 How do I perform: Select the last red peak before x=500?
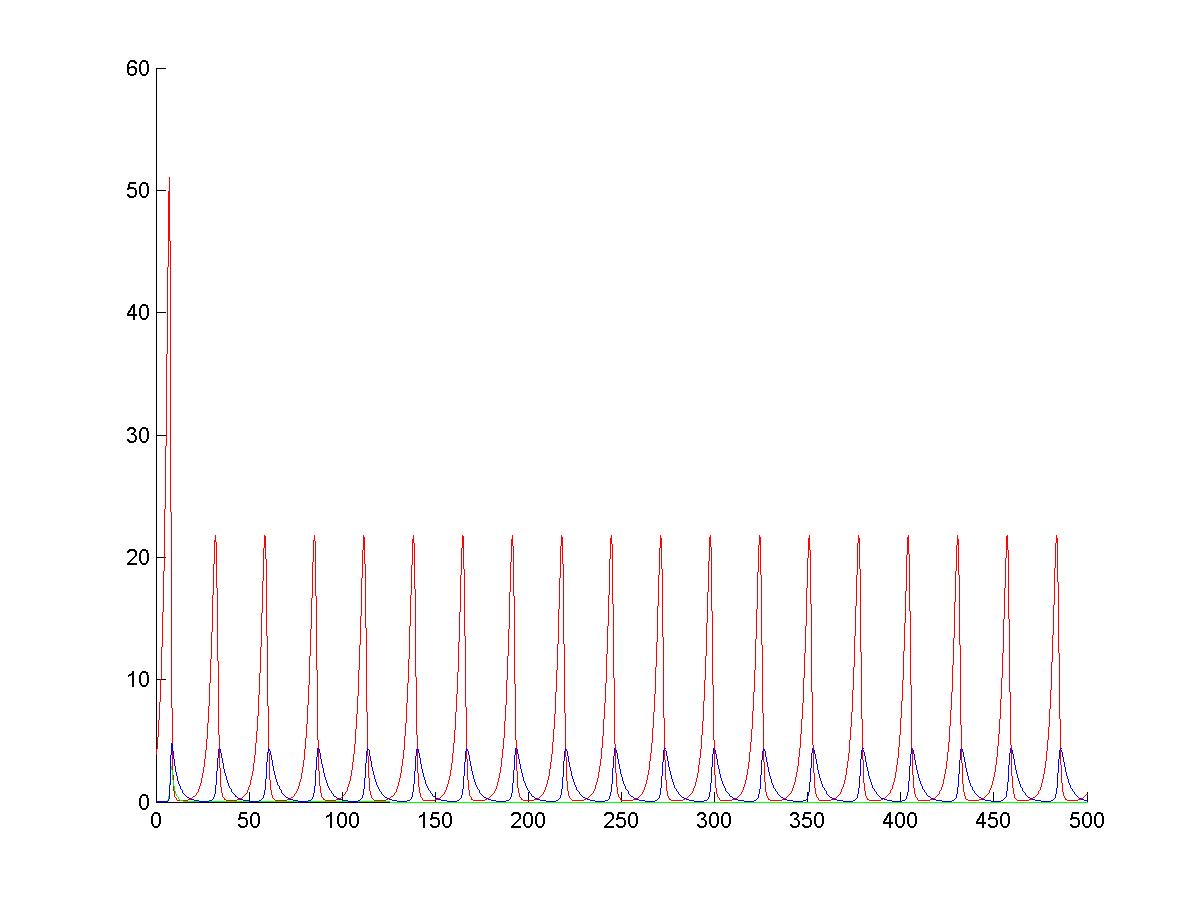click(1056, 536)
